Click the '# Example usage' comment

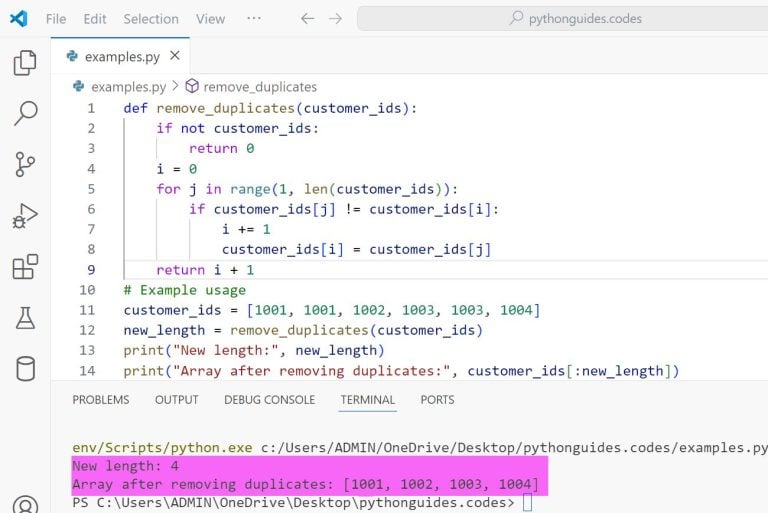[x=185, y=290]
